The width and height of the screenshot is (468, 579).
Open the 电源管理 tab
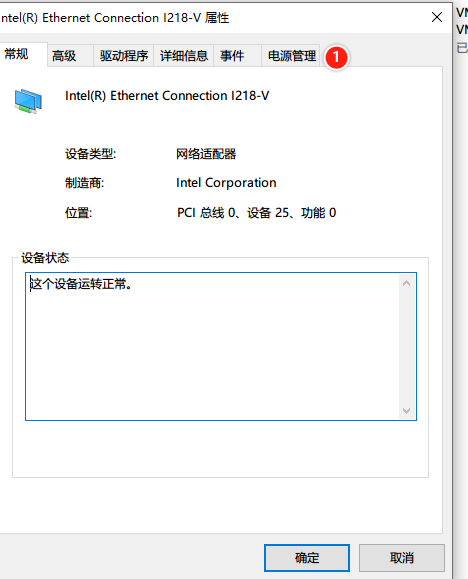pos(292,56)
